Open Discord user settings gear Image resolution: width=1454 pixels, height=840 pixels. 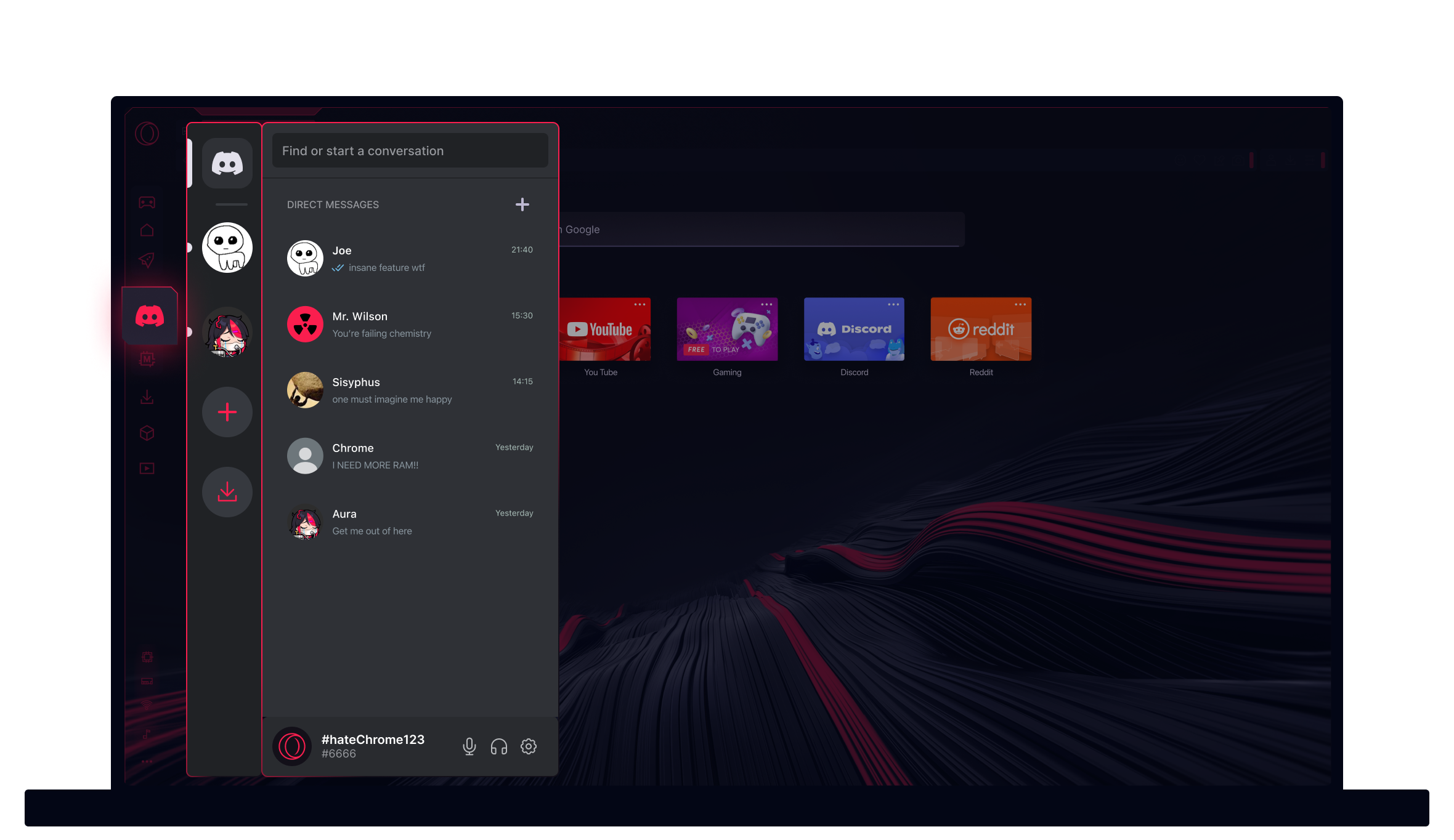pyautogui.click(x=528, y=746)
